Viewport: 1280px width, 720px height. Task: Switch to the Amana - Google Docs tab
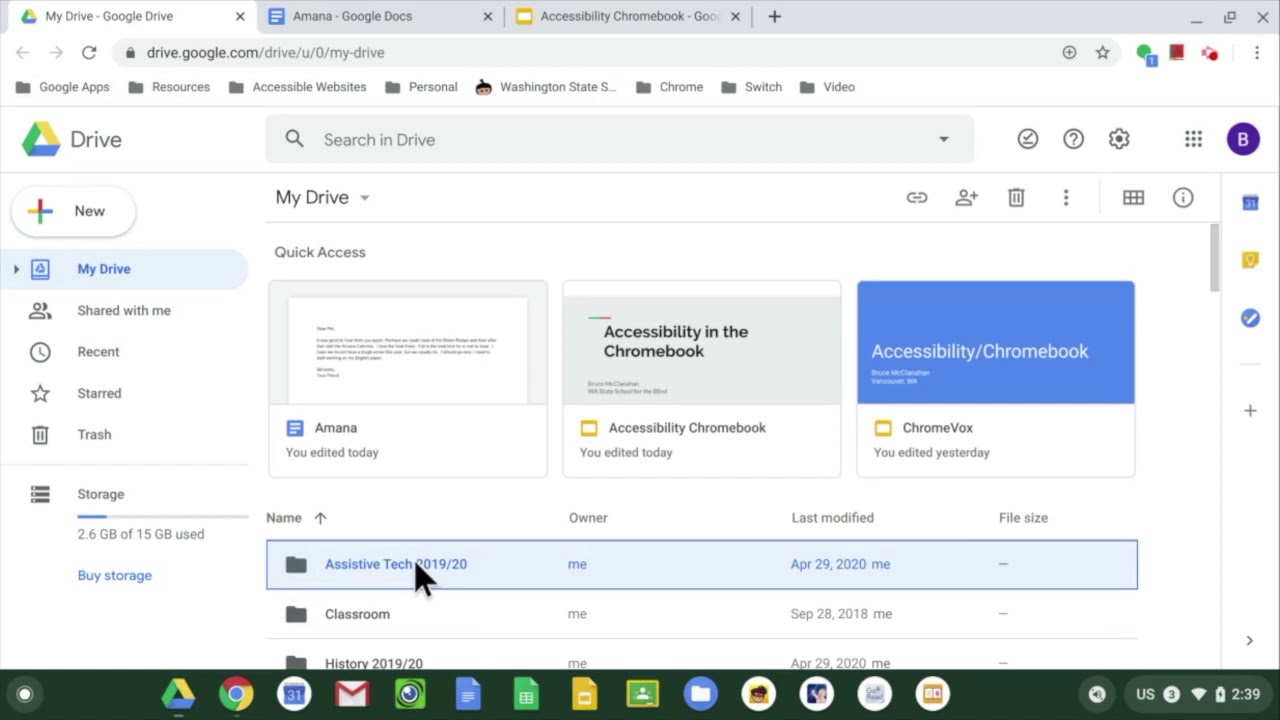(x=380, y=17)
